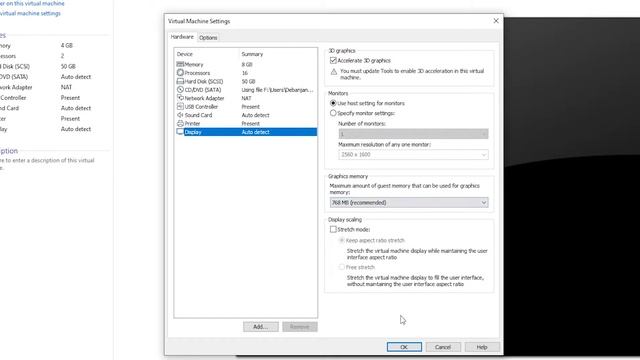The width and height of the screenshot is (640, 360).
Task: Switch to the Options tab
Action: [x=208, y=38]
